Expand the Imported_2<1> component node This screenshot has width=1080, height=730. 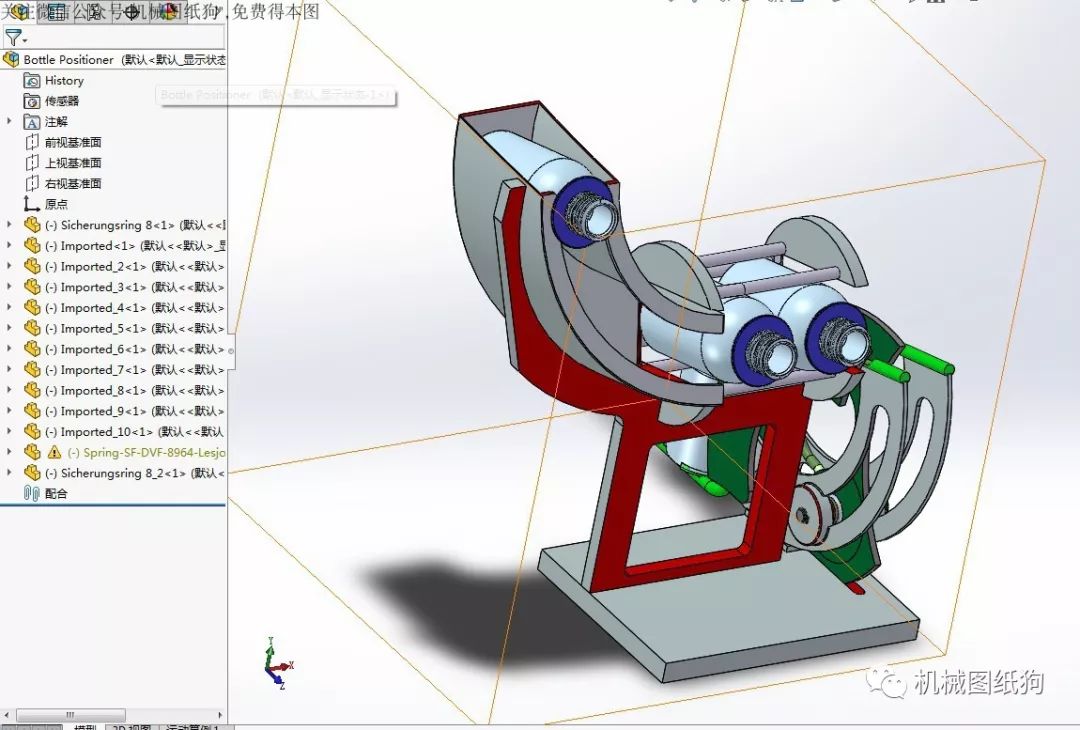(x=9, y=266)
